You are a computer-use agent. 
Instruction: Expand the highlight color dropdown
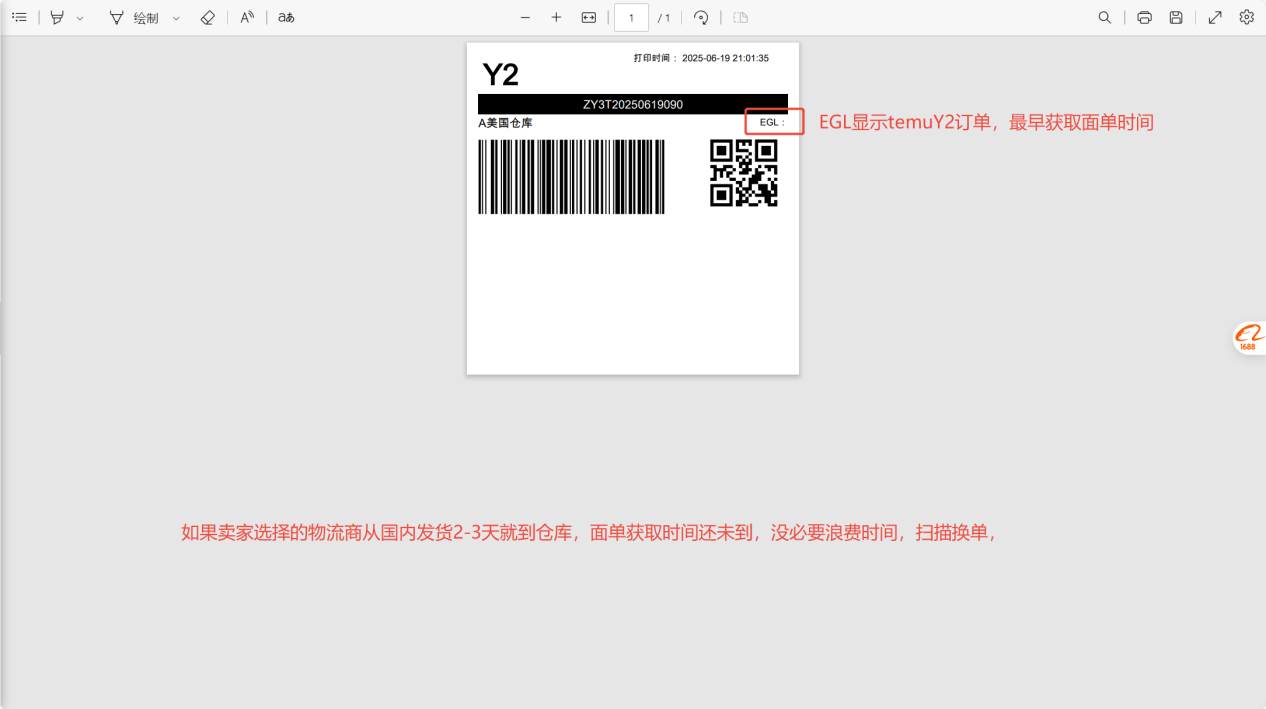[x=80, y=18]
